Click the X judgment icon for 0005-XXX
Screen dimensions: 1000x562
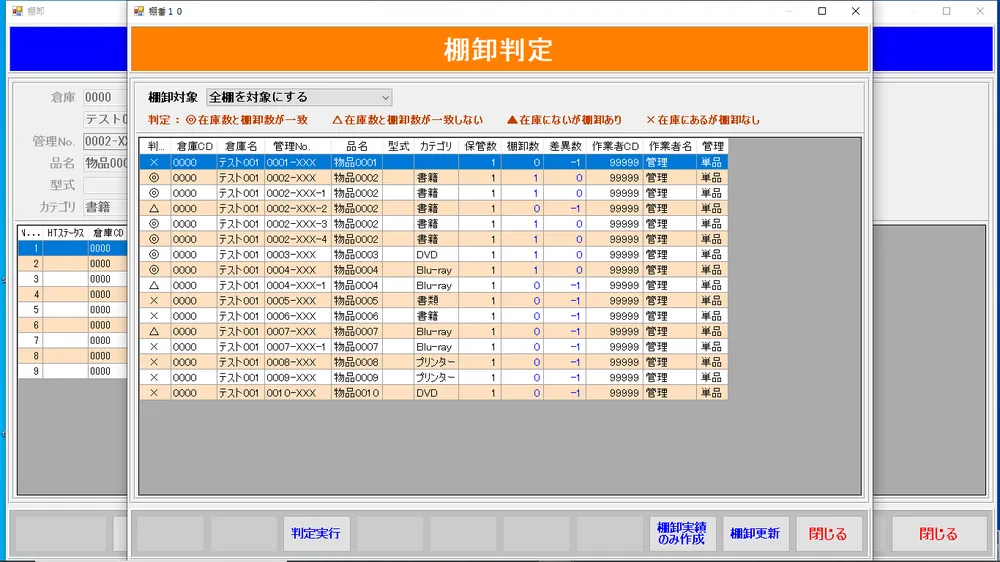[154, 300]
